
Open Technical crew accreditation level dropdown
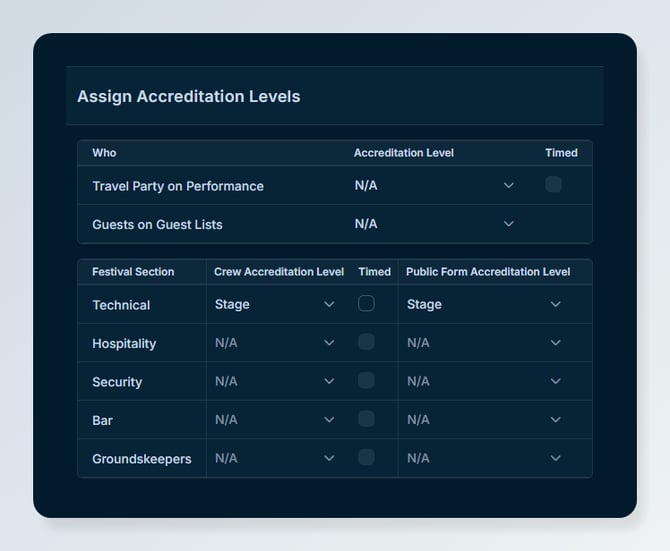[x=275, y=304]
